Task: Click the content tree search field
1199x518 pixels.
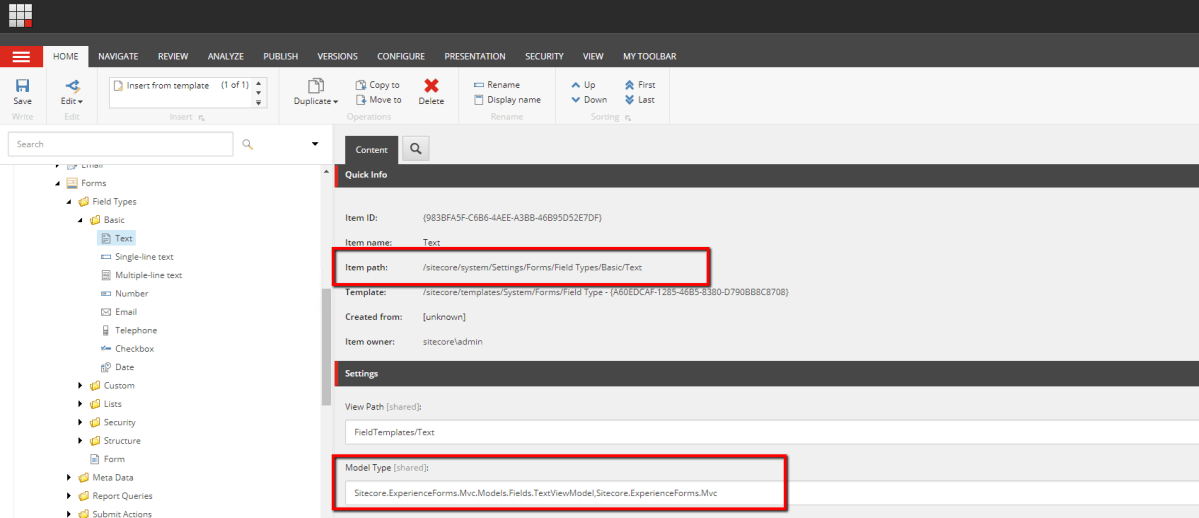Action: [x=120, y=144]
